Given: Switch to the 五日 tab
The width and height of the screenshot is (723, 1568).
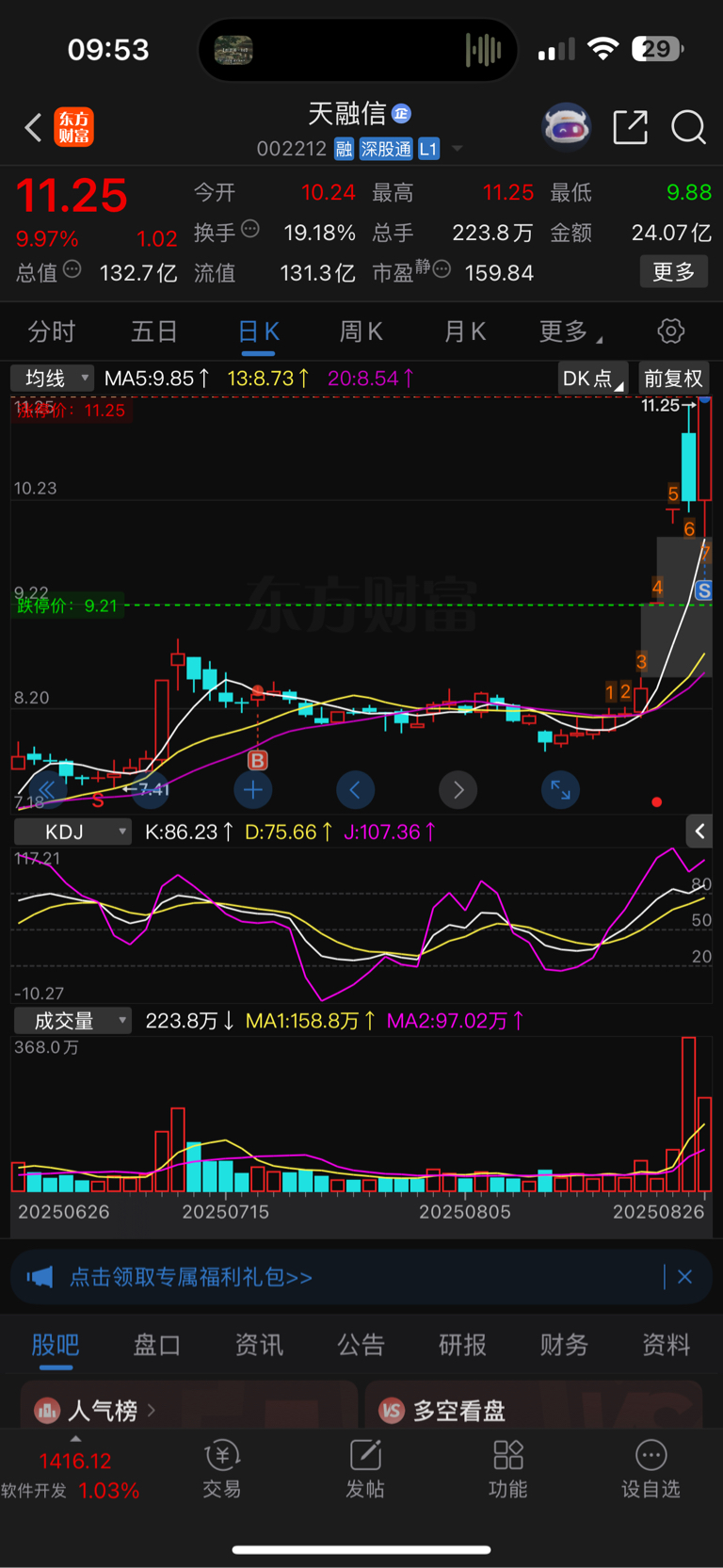Looking at the screenshot, I should (x=154, y=331).
